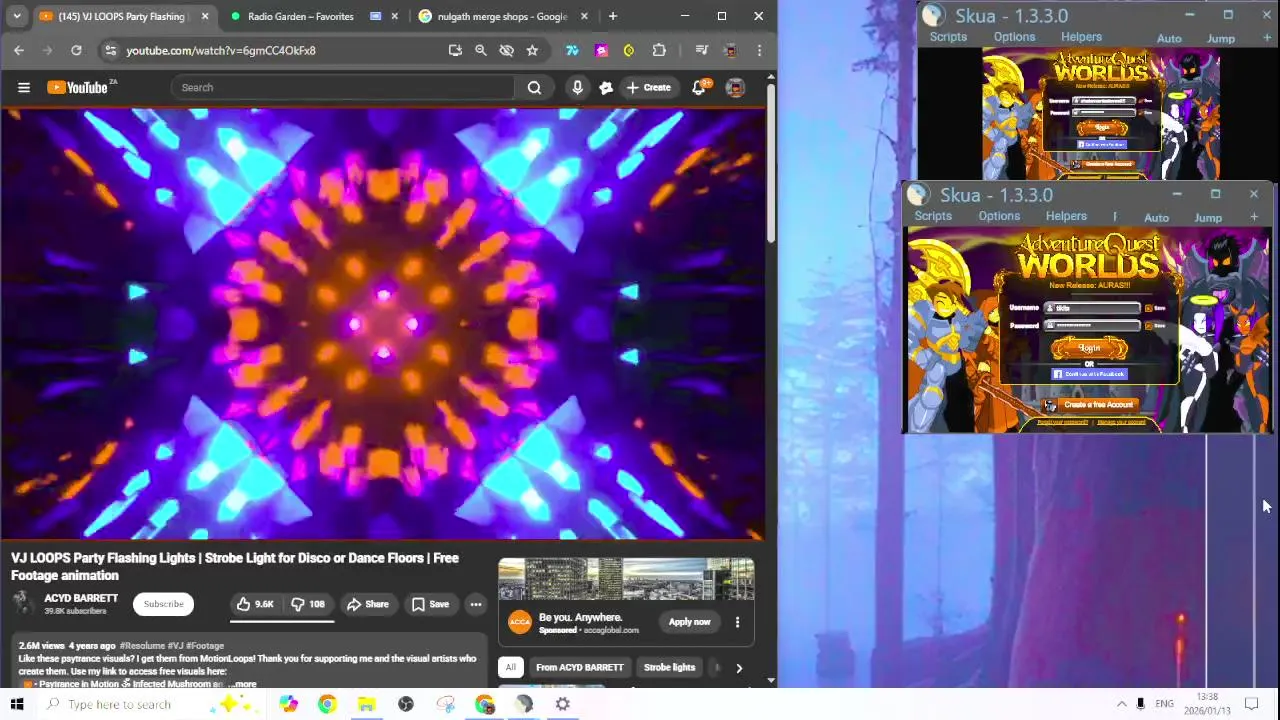The image size is (1280, 720).
Task: Open the zoom magnifier icon in the address bar
Action: [x=480, y=50]
